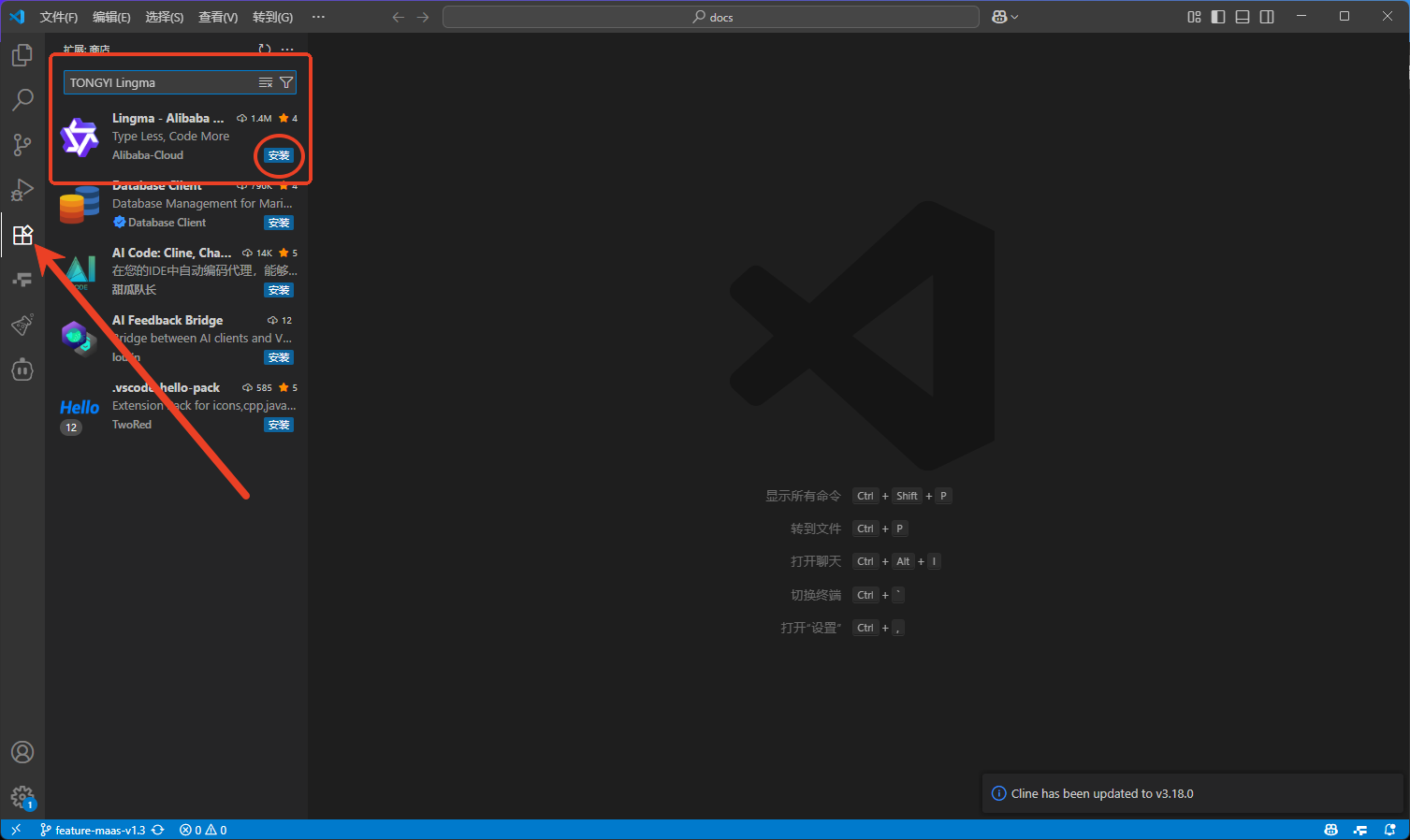Open Lingma status icon in status bar

1361,830
